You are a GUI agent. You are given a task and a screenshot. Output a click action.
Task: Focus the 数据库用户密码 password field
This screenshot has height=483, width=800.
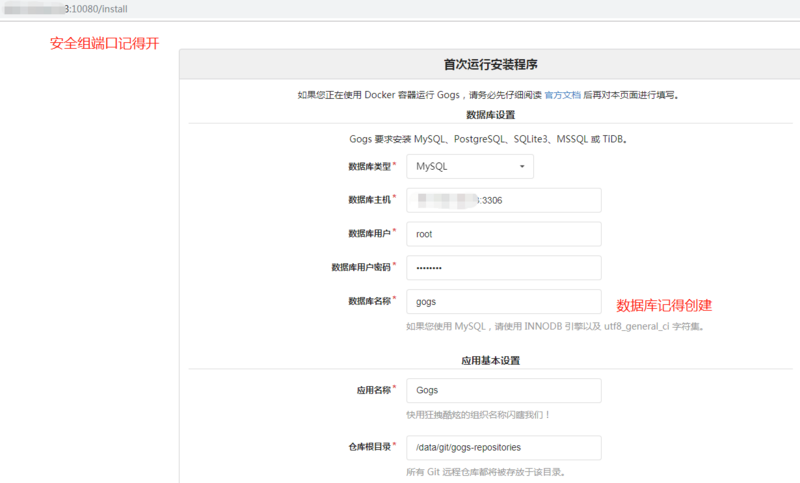[x=504, y=268]
